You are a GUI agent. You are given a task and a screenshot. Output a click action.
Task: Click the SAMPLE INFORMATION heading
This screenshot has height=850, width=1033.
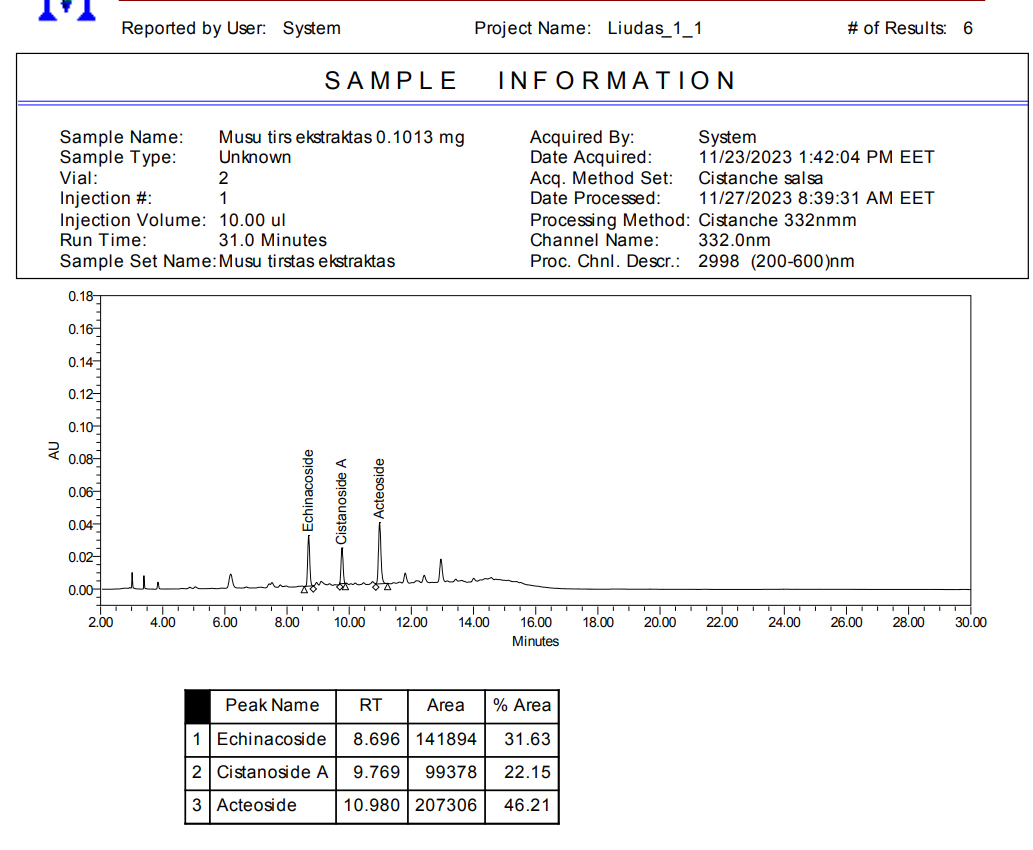pos(531,81)
